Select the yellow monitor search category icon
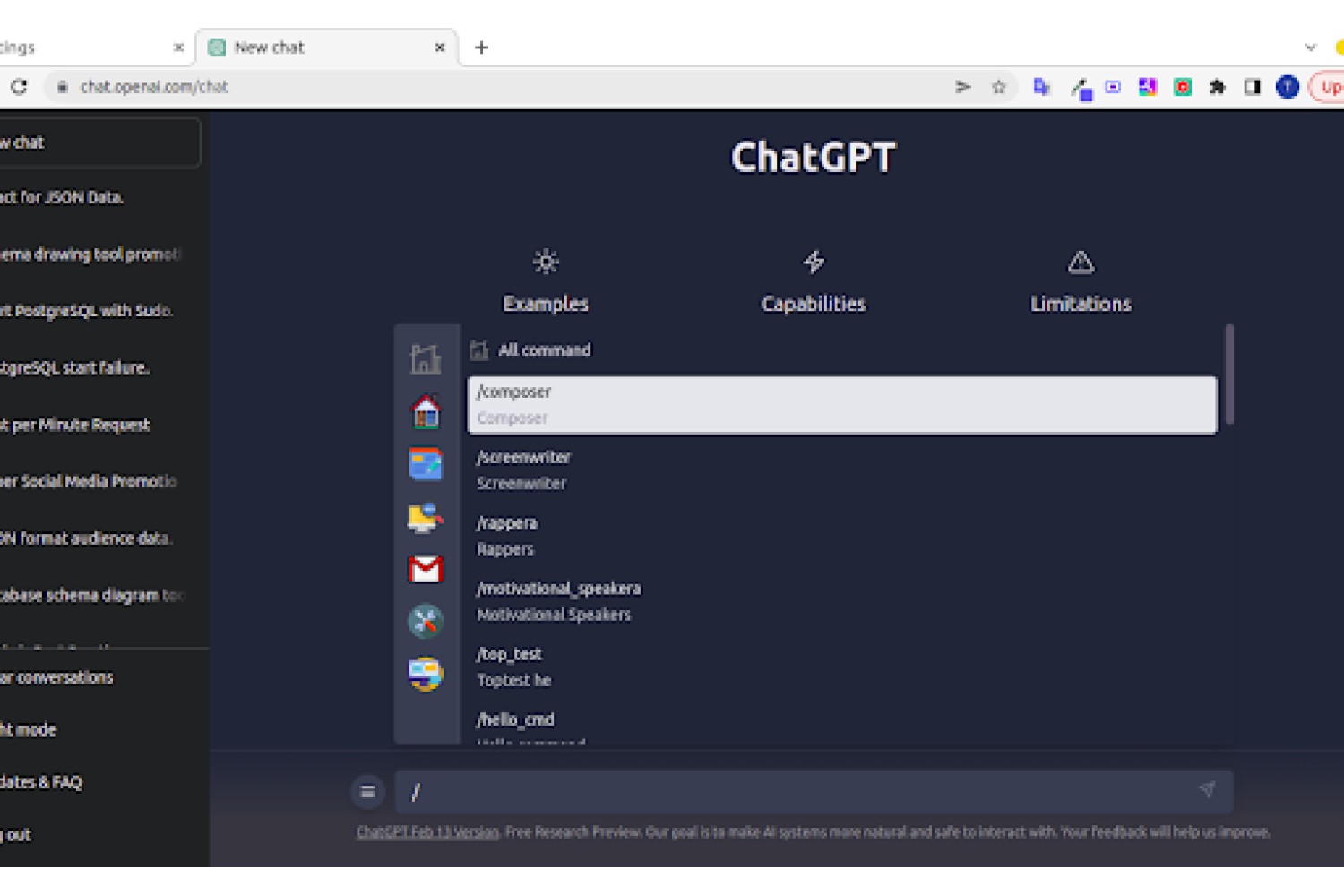 tap(426, 517)
